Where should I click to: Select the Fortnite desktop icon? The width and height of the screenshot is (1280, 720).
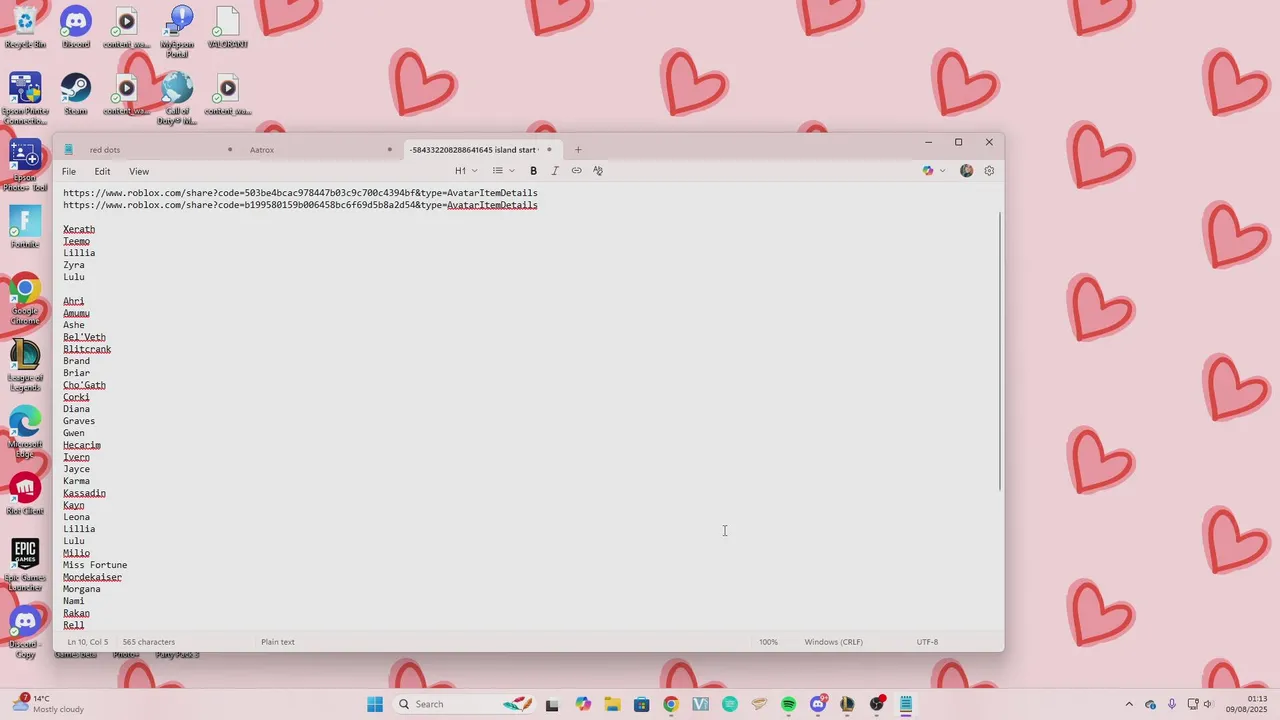coord(25,227)
